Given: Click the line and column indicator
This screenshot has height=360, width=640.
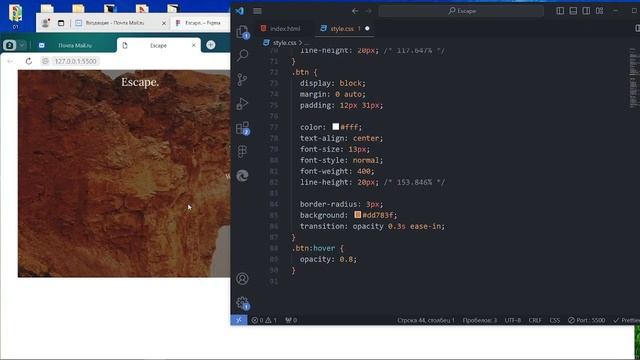Looking at the screenshot, I should (x=426, y=320).
